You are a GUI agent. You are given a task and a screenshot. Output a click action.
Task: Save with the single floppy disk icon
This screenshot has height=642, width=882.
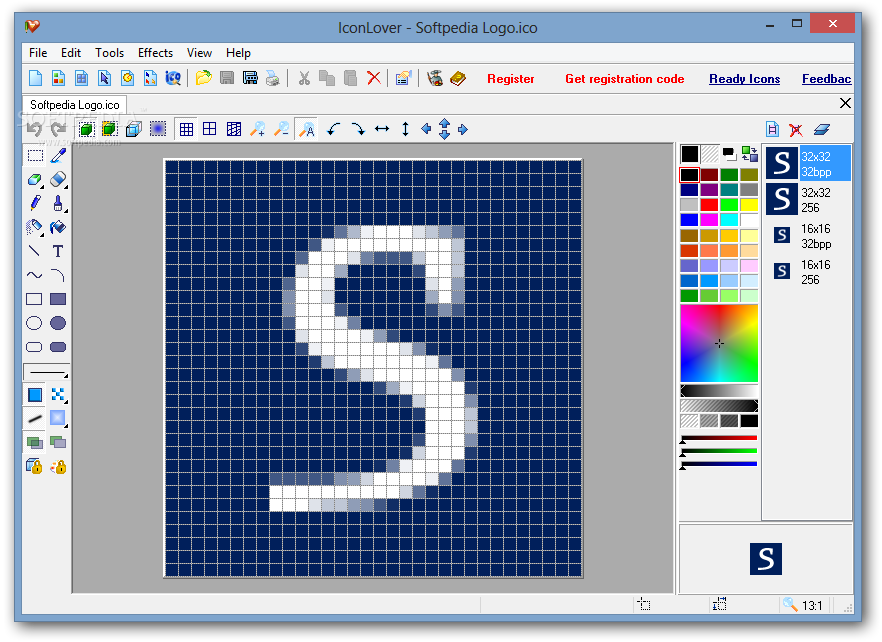[227, 78]
